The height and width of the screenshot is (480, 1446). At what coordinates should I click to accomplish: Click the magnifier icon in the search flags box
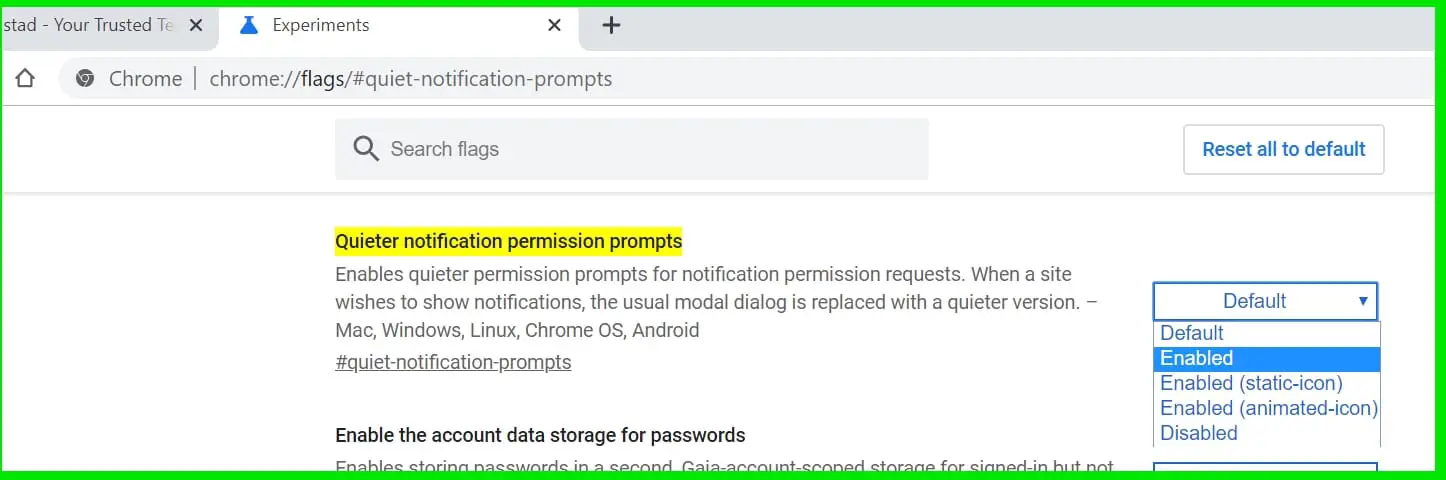366,149
